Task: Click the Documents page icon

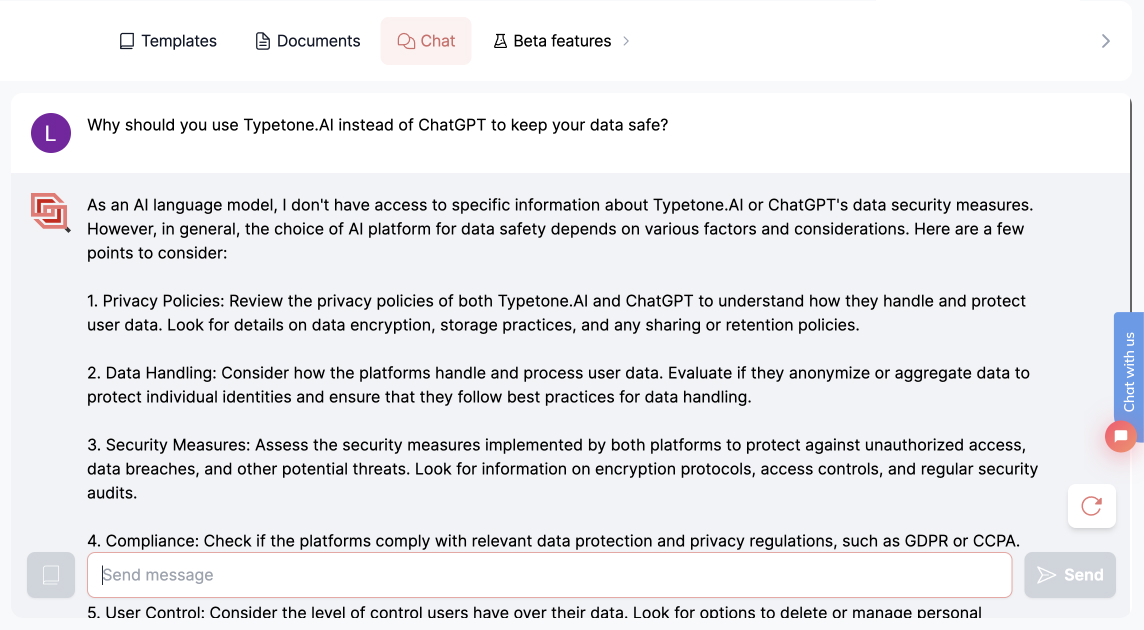Action: click(261, 40)
